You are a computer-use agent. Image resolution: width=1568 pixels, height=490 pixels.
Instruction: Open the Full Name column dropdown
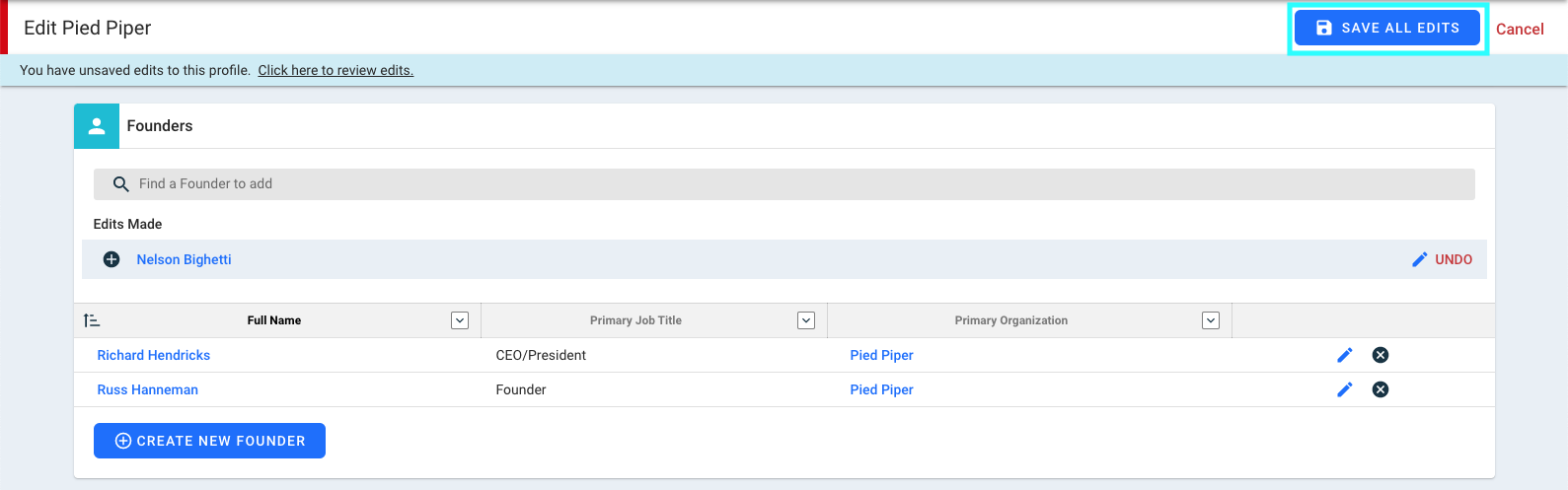[460, 320]
